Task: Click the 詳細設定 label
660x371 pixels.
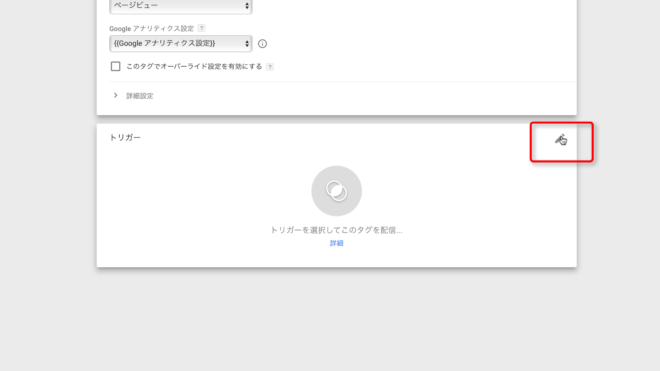Action: coord(140,96)
